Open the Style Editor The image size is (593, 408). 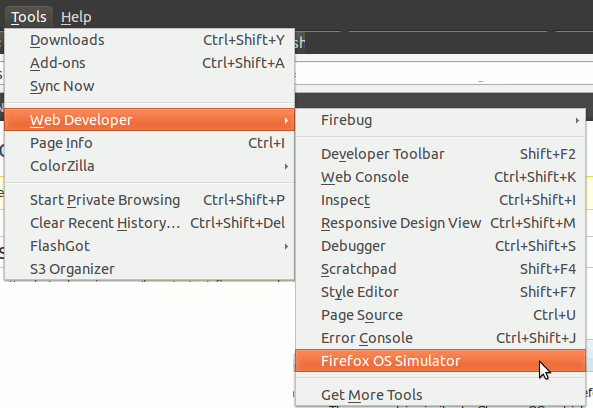tap(441, 292)
